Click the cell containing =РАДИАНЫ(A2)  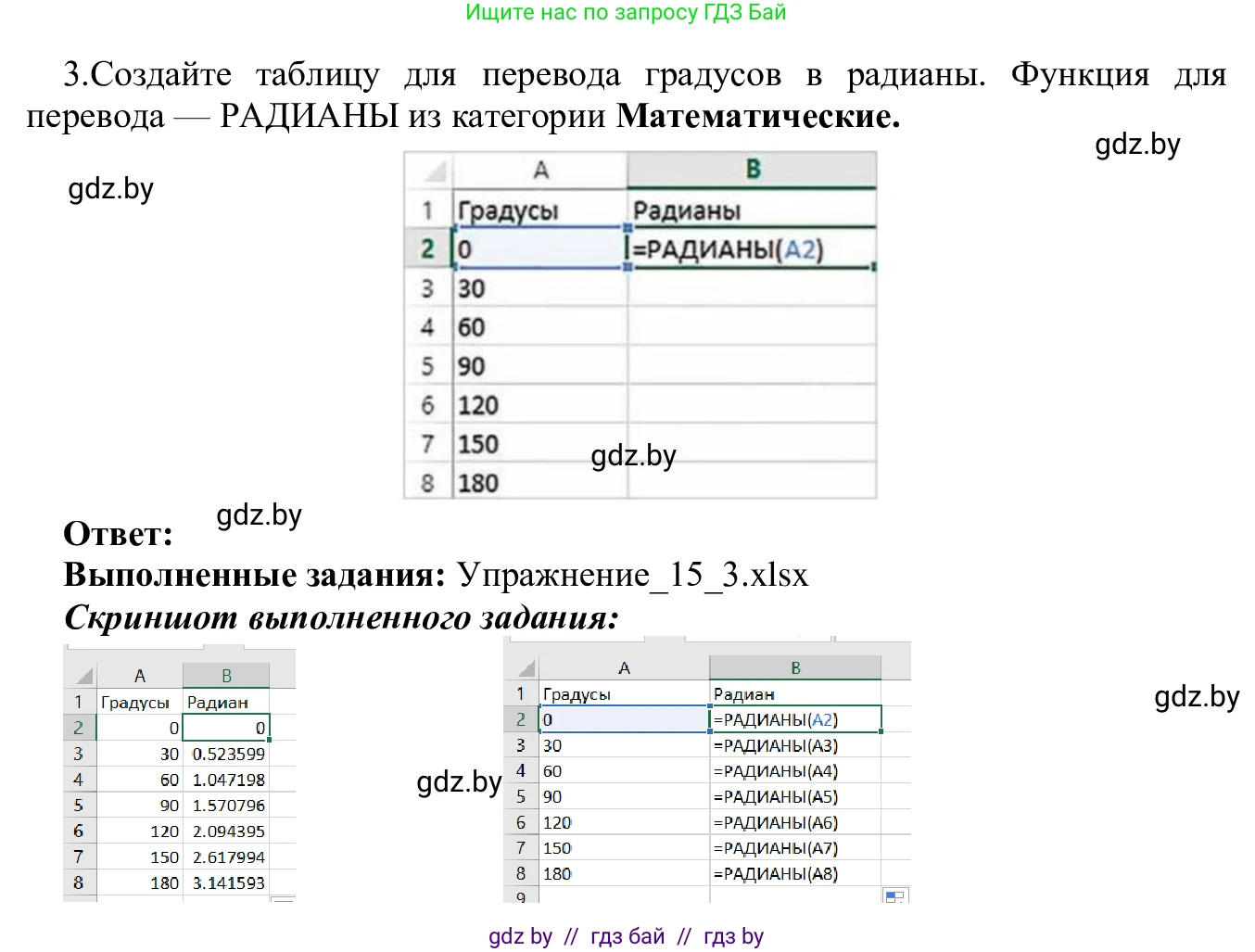(751, 248)
